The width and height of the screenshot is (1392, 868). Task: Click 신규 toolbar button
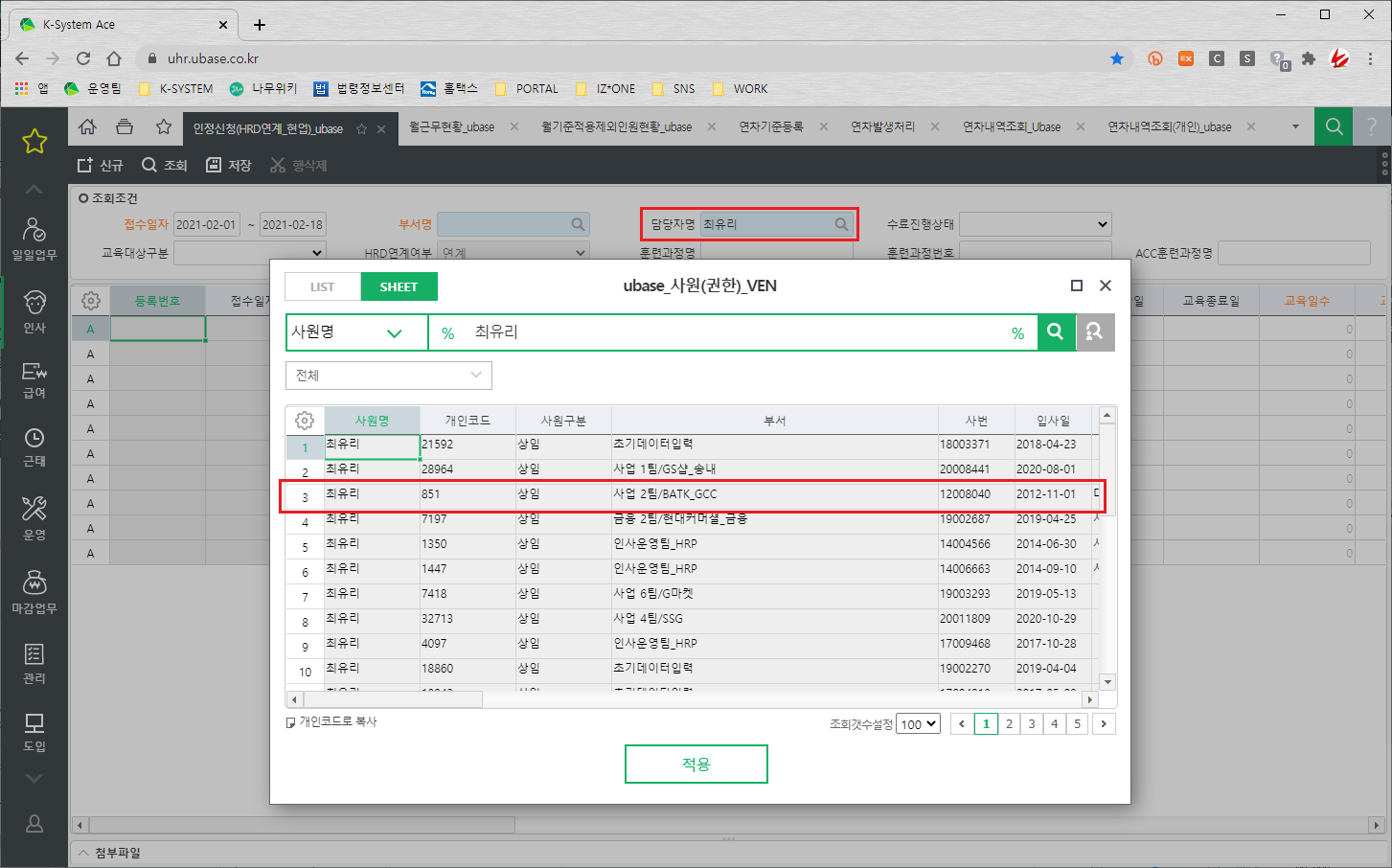point(101,165)
